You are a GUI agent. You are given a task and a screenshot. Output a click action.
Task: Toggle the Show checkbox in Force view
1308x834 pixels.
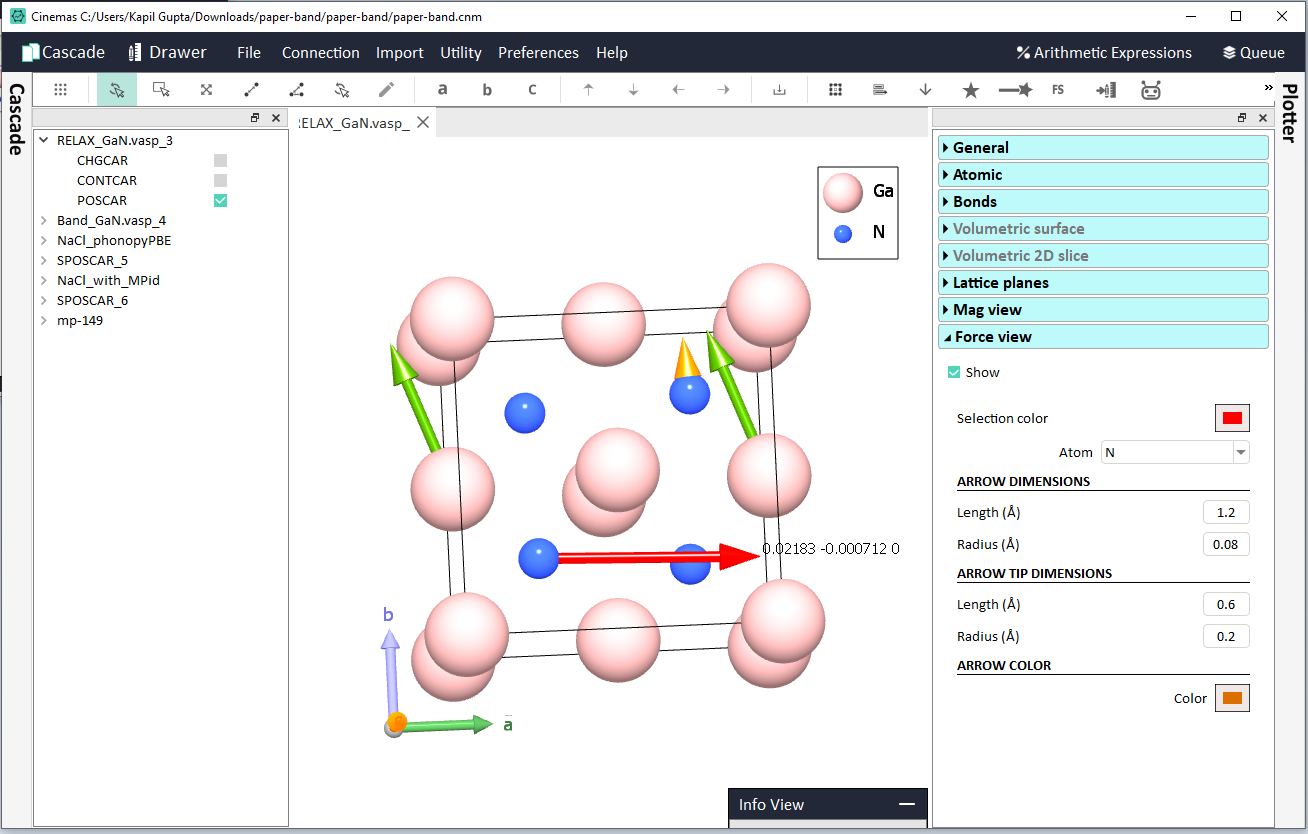pyautogui.click(x=953, y=372)
